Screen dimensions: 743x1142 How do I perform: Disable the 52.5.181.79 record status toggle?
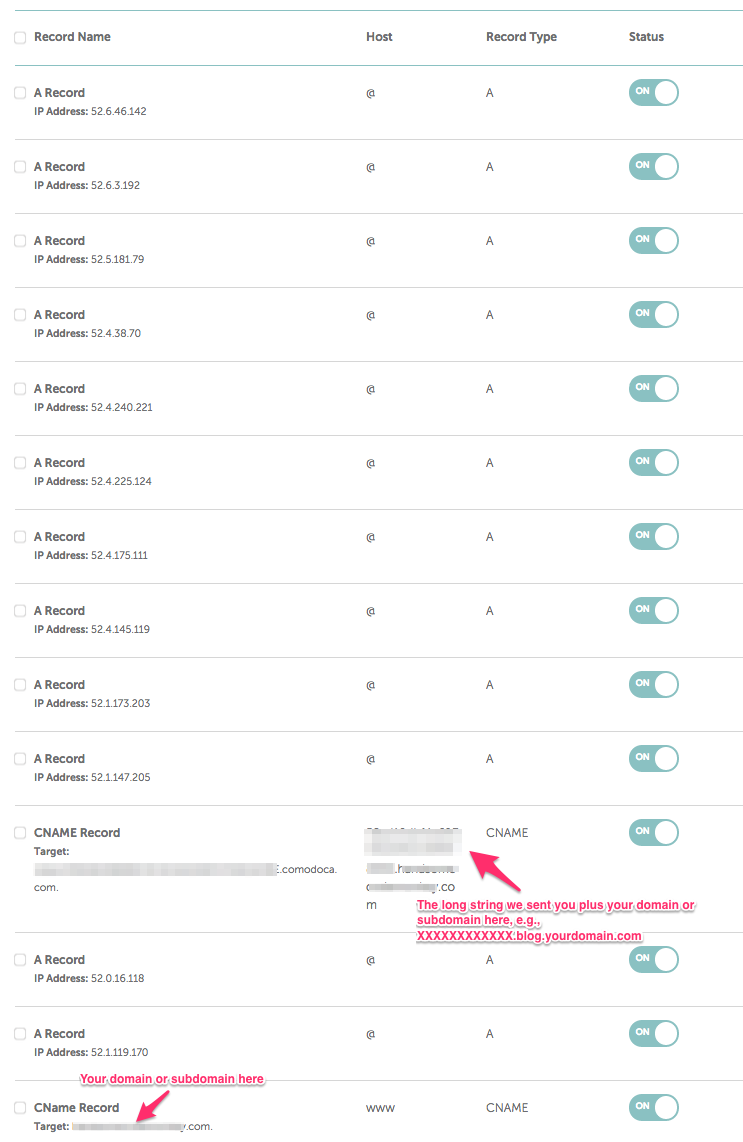pyautogui.click(x=653, y=240)
